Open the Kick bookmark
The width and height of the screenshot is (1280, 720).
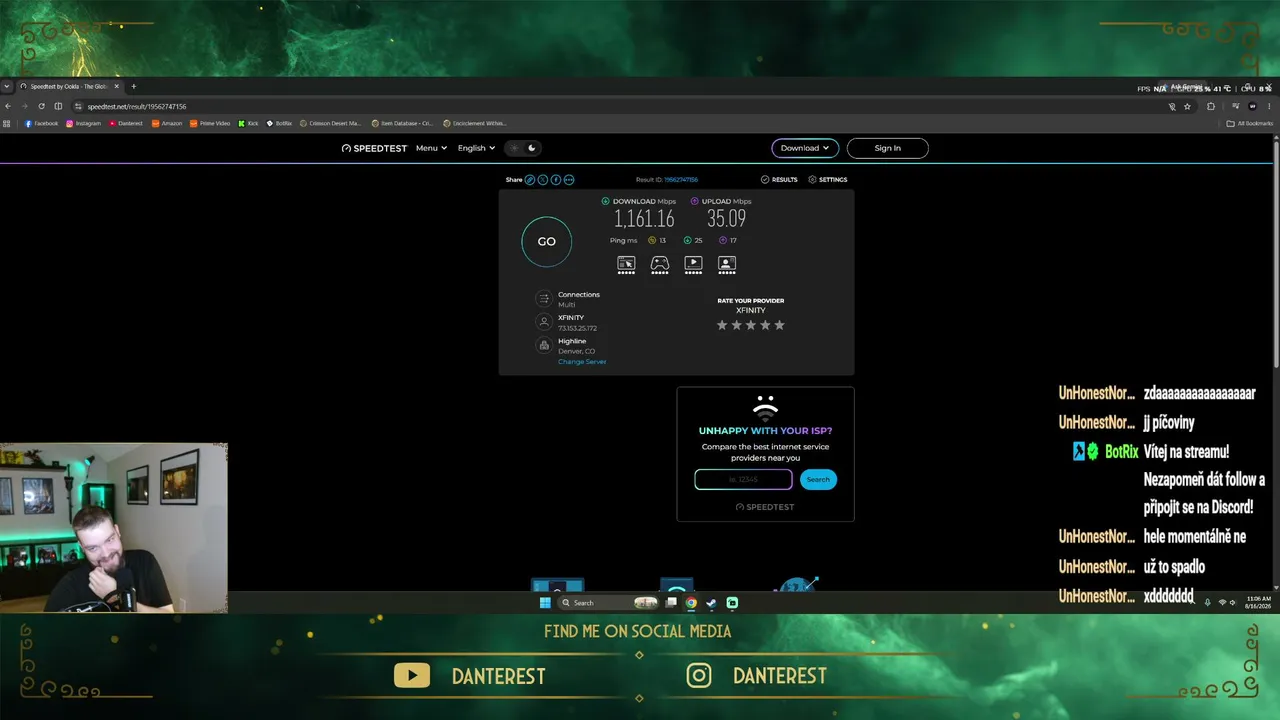pos(248,124)
